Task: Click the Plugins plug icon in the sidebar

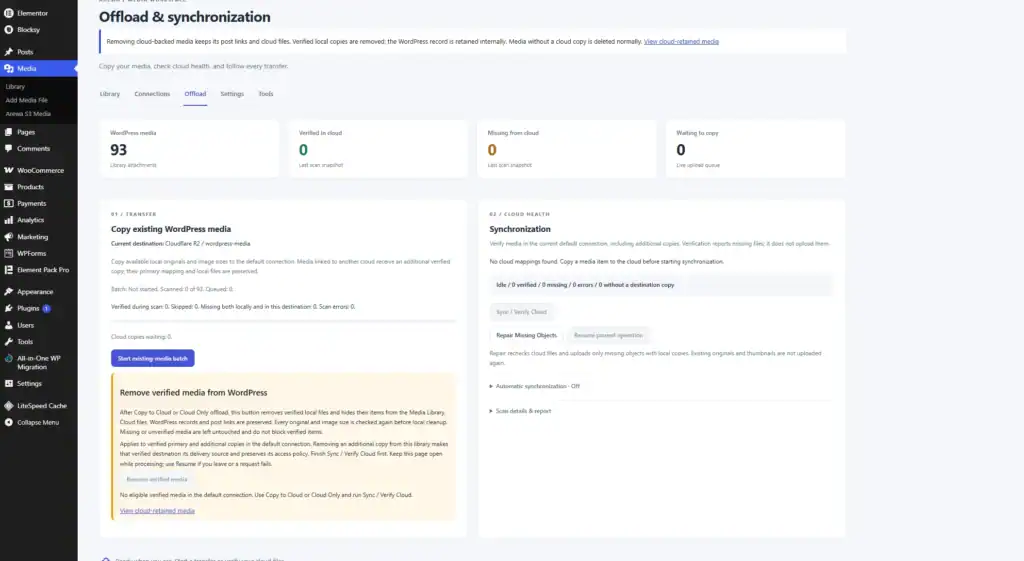Action: tap(8, 308)
